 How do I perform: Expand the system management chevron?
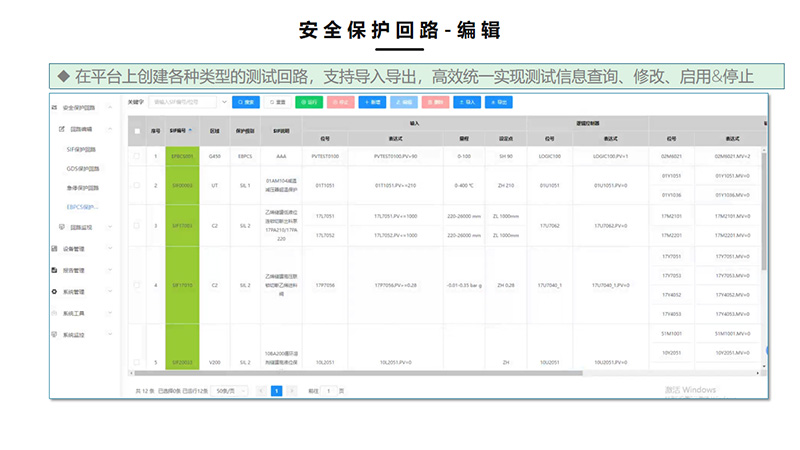tap(110, 291)
